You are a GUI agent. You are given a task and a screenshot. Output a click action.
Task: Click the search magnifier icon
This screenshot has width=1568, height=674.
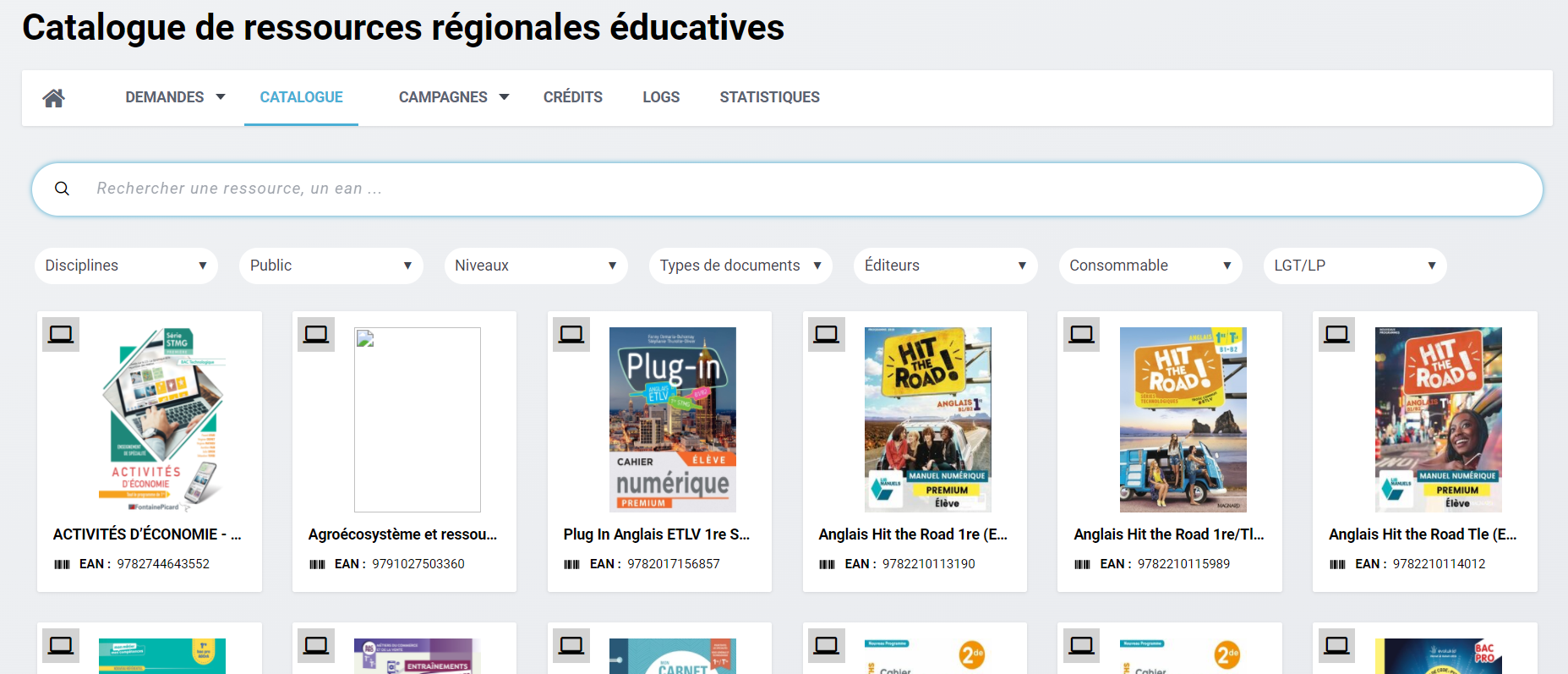pyautogui.click(x=62, y=189)
